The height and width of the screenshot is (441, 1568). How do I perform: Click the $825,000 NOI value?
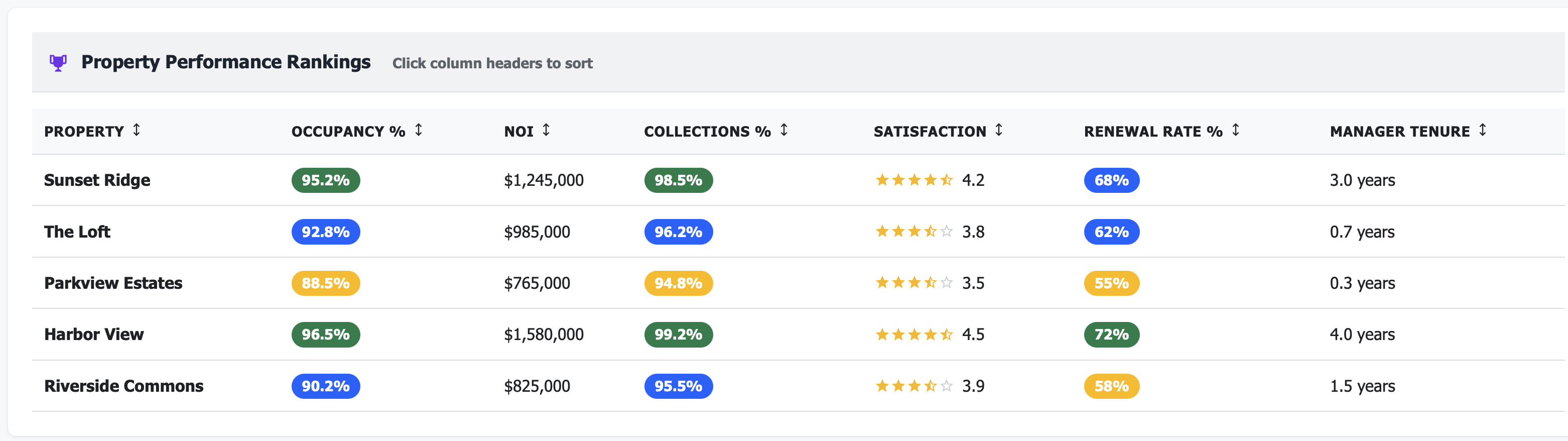(538, 386)
